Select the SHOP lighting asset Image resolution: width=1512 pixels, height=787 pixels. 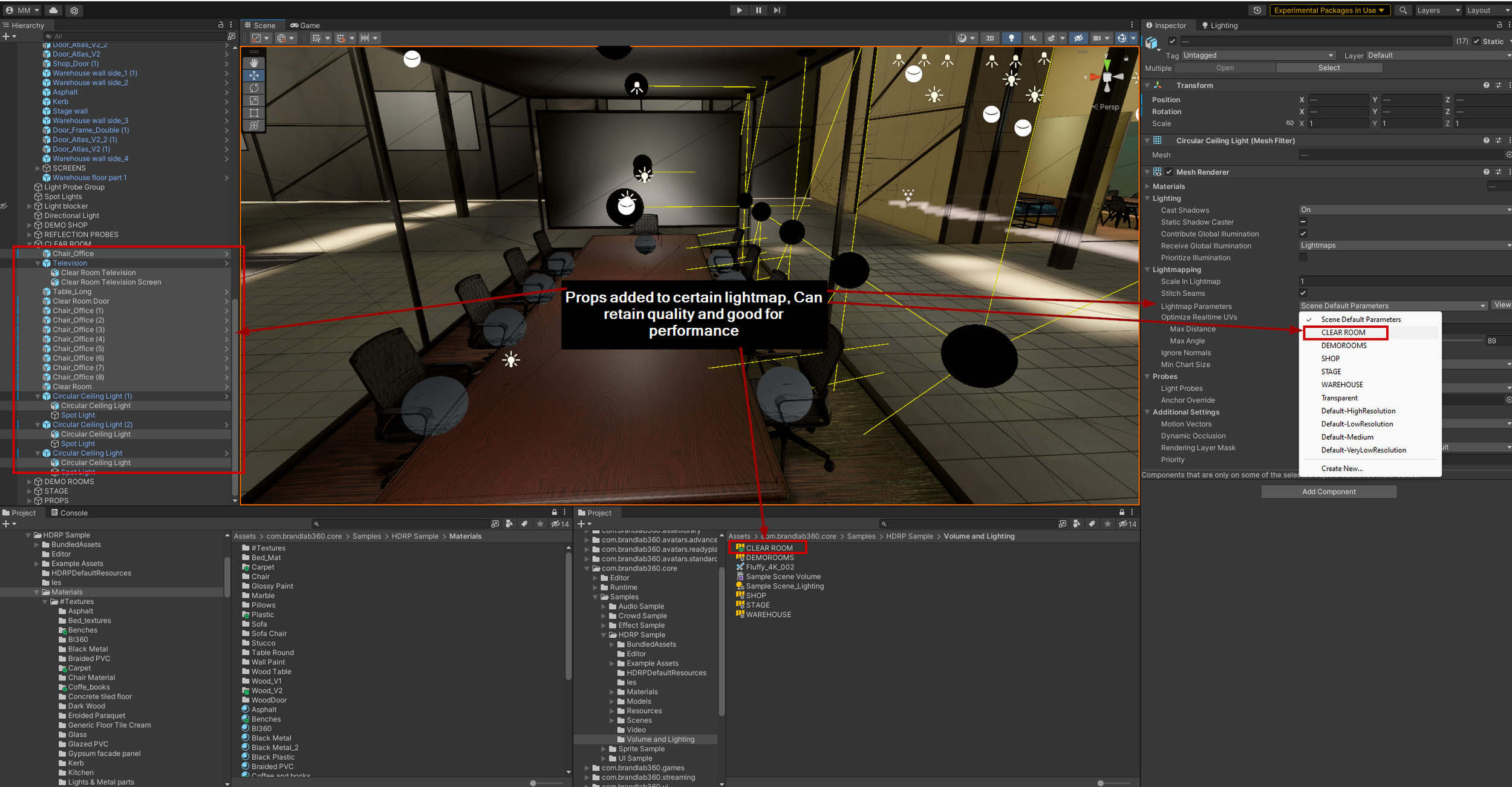(x=755, y=595)
